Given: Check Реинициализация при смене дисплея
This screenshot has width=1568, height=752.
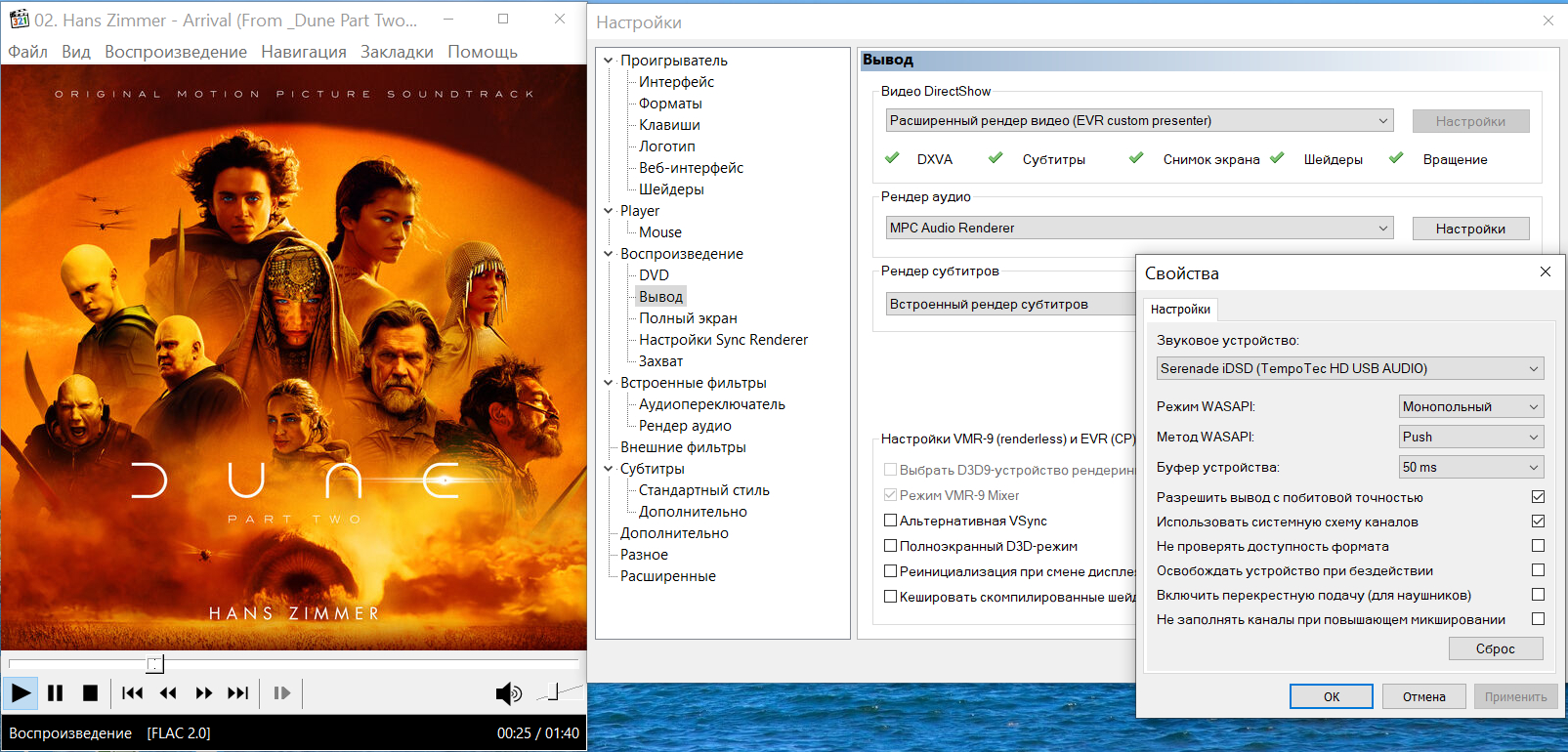Looking at the screenshot, I should [890, 572].
